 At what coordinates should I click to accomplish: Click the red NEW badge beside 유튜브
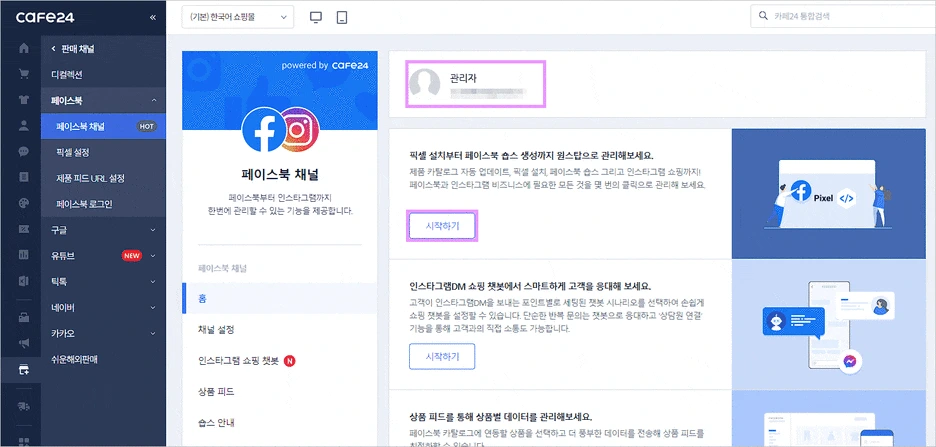point(131,256)
